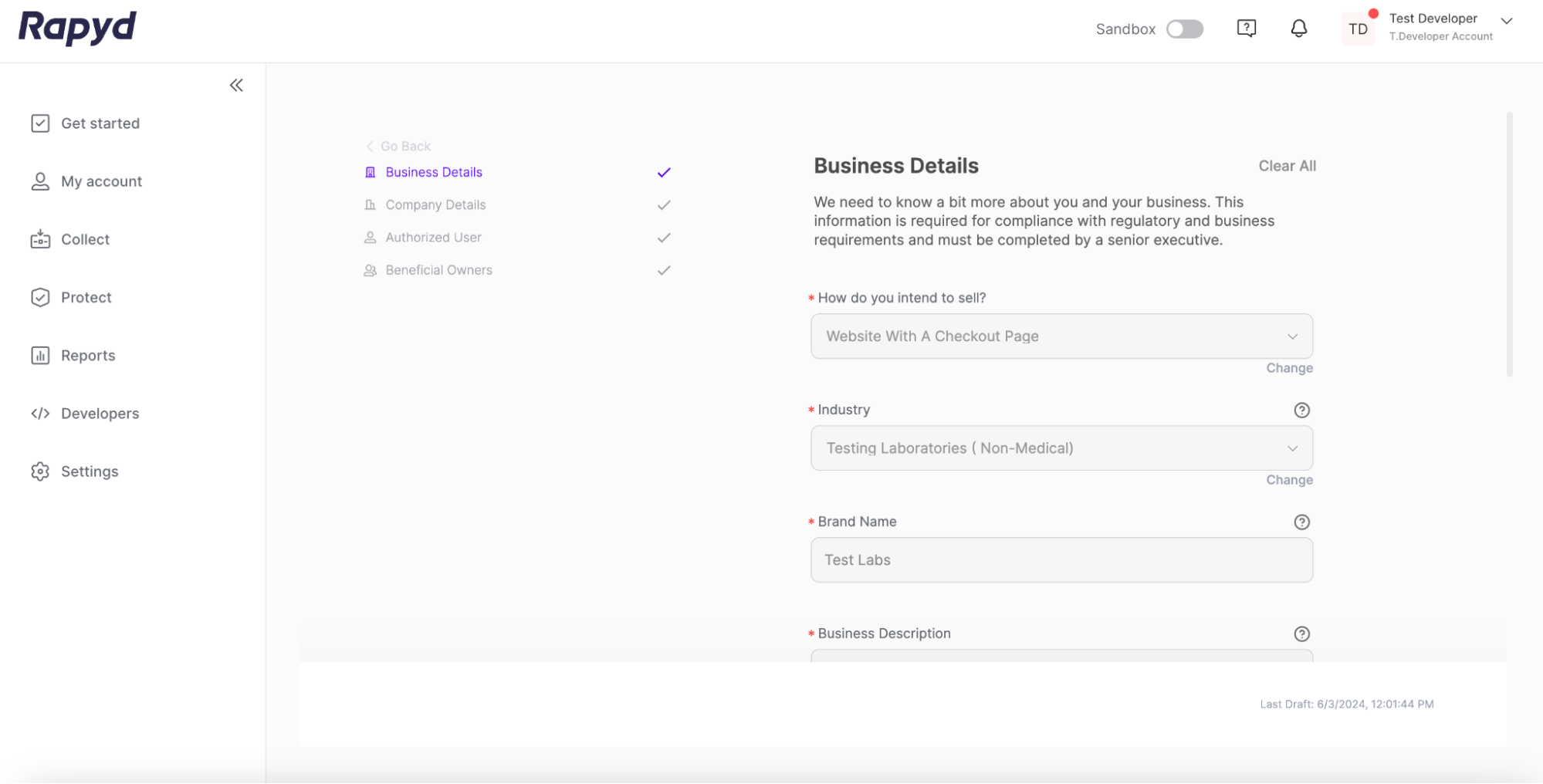Click the Rapyd logo
Viewport: 1543px width, 784px height.
pos(77,28)
